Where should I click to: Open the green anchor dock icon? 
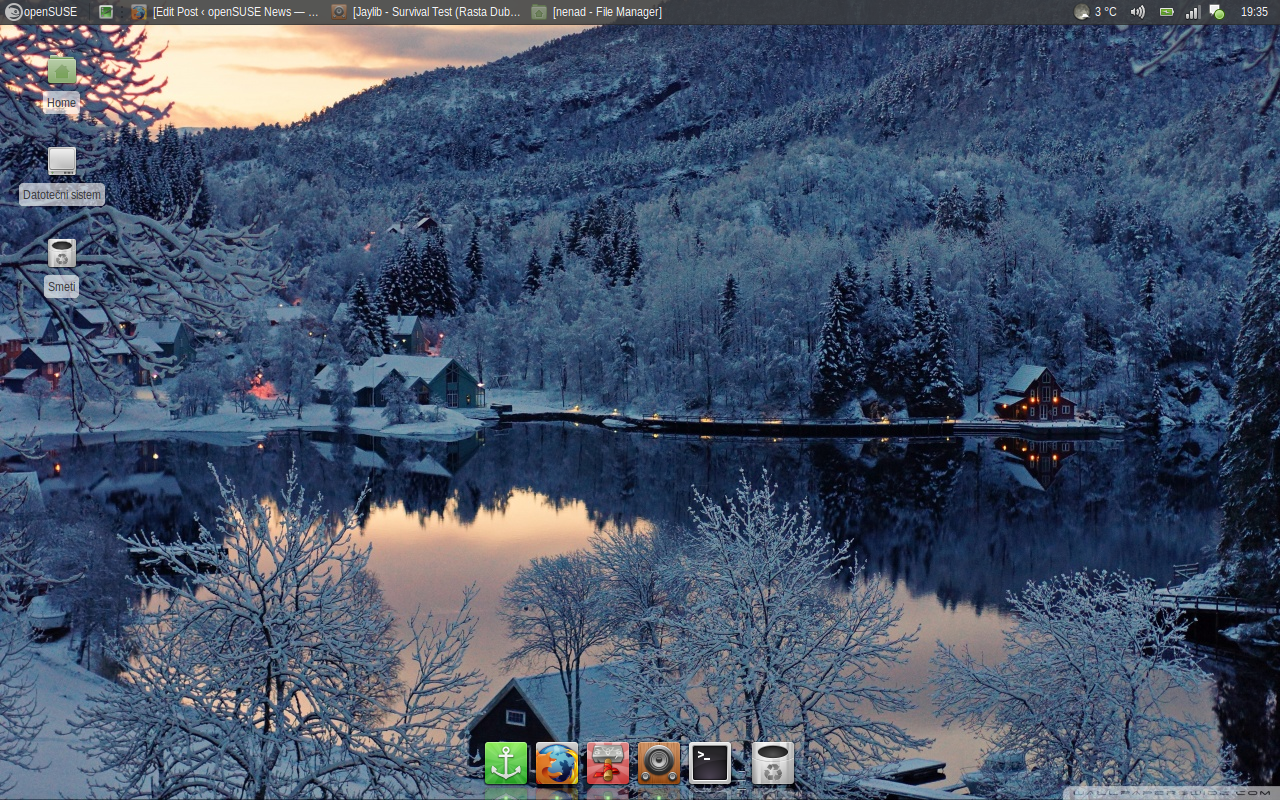tap(506, 763)
